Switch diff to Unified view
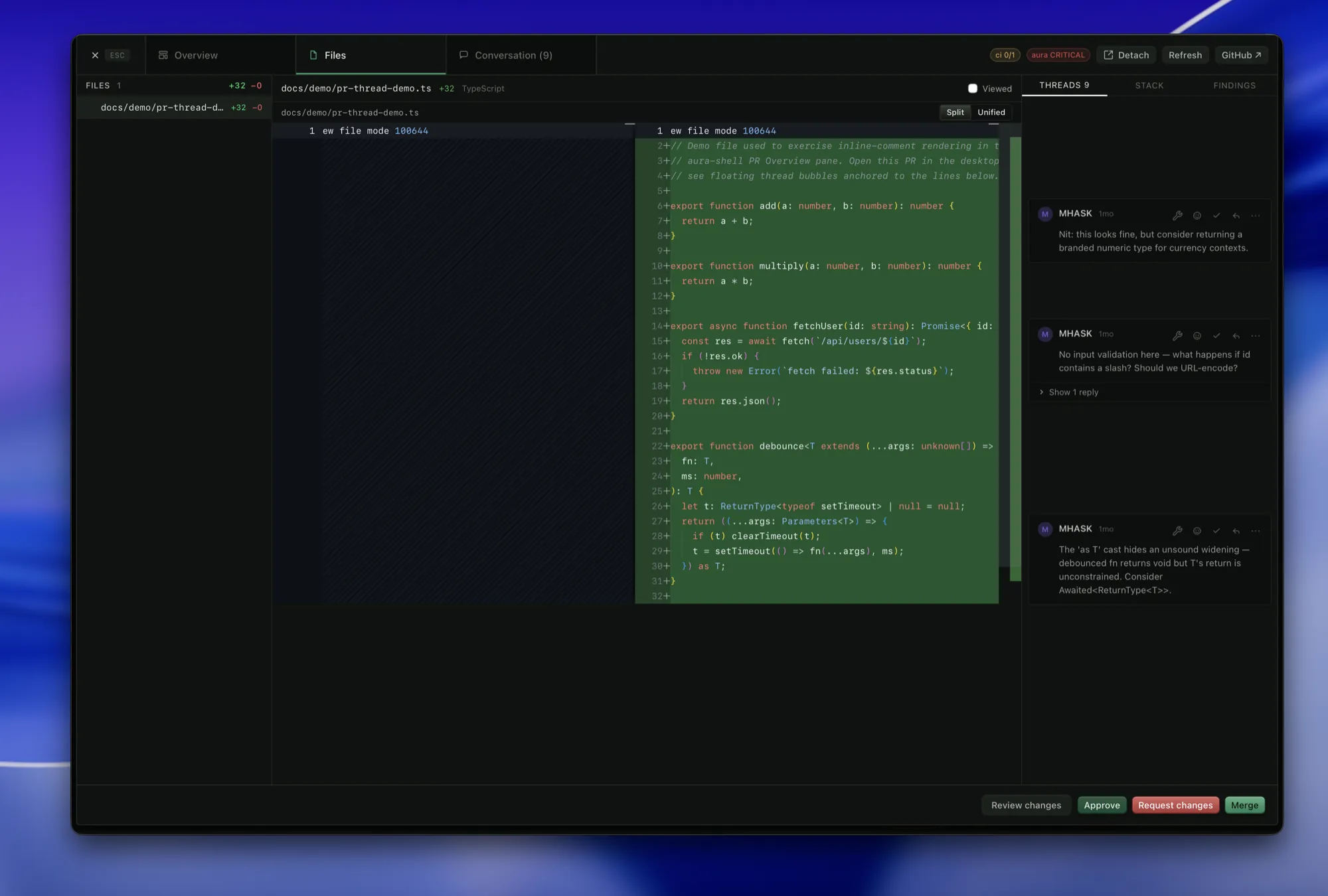 (x=991, y=112)
